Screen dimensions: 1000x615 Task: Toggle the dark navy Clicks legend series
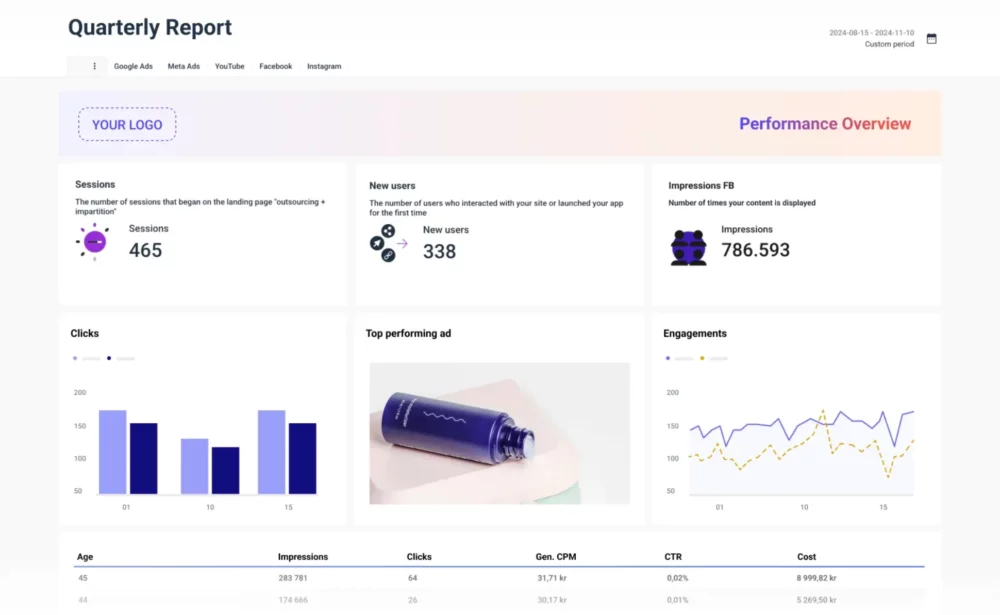coord(120,358)
